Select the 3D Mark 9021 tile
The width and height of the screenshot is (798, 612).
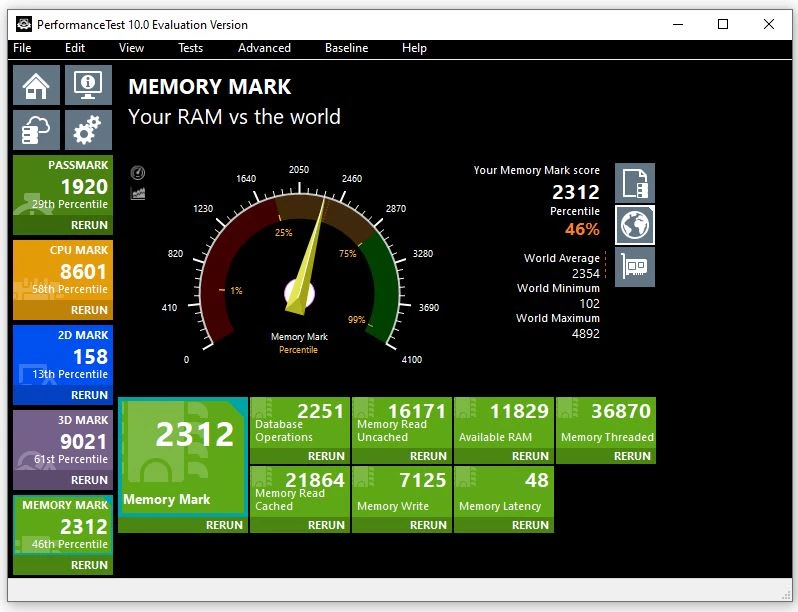click(x=63, y=442)
